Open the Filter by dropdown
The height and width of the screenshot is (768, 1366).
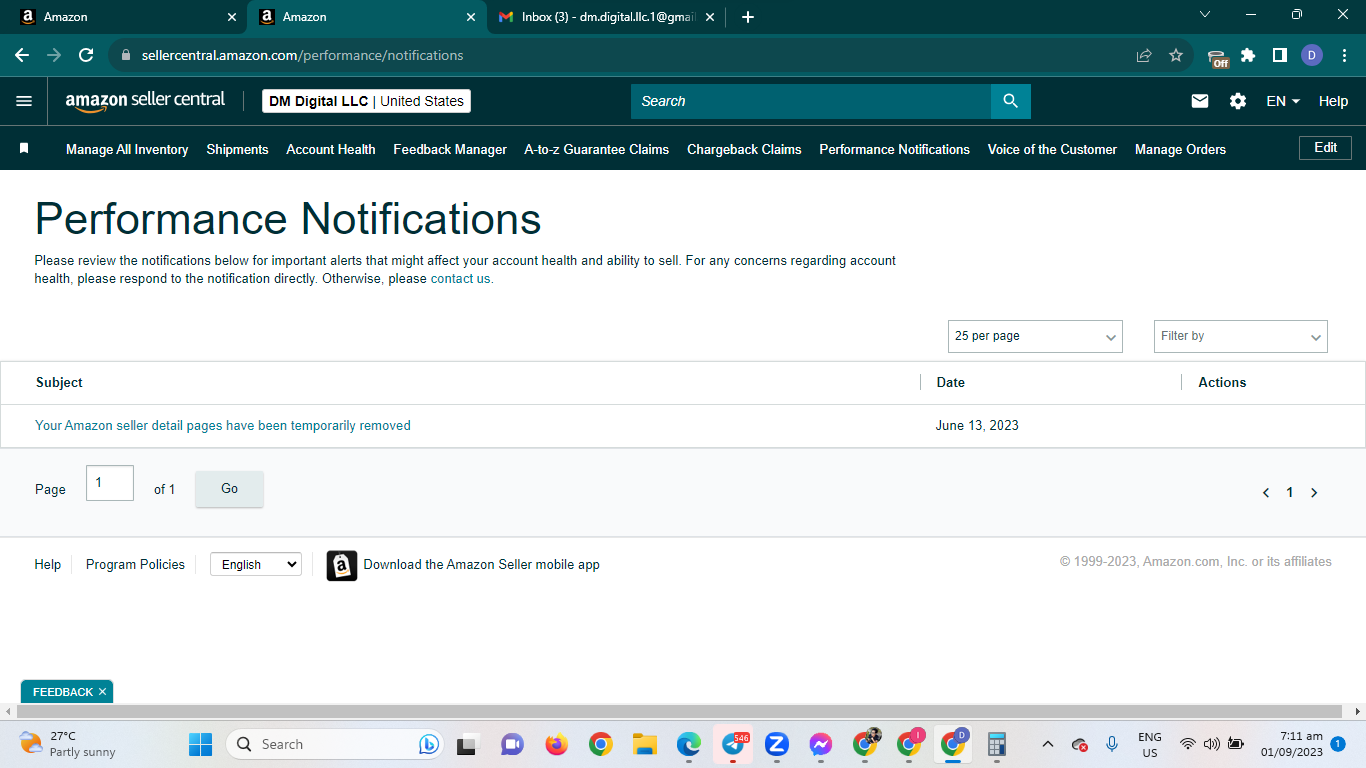[x=1240, y=336]
